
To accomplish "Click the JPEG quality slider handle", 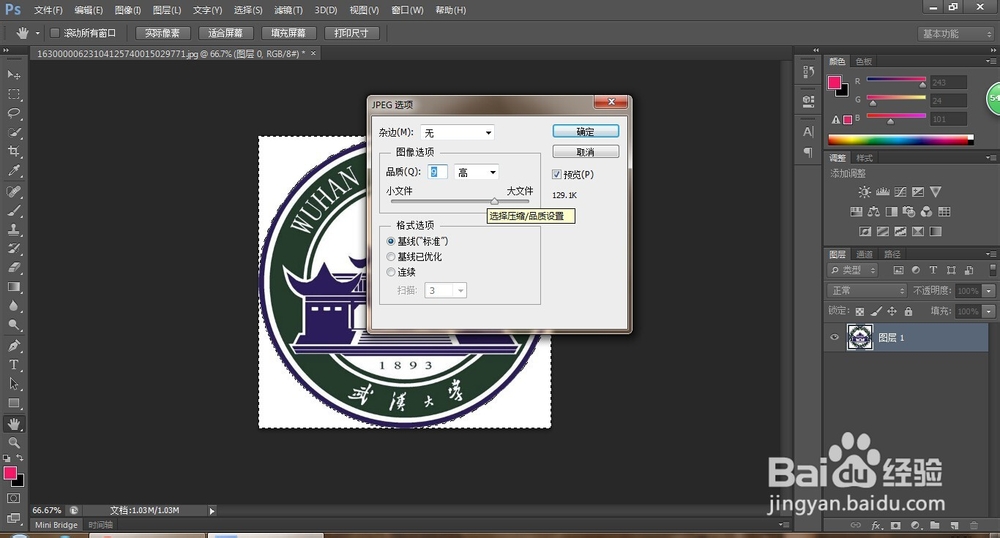I will pos(494,201).
